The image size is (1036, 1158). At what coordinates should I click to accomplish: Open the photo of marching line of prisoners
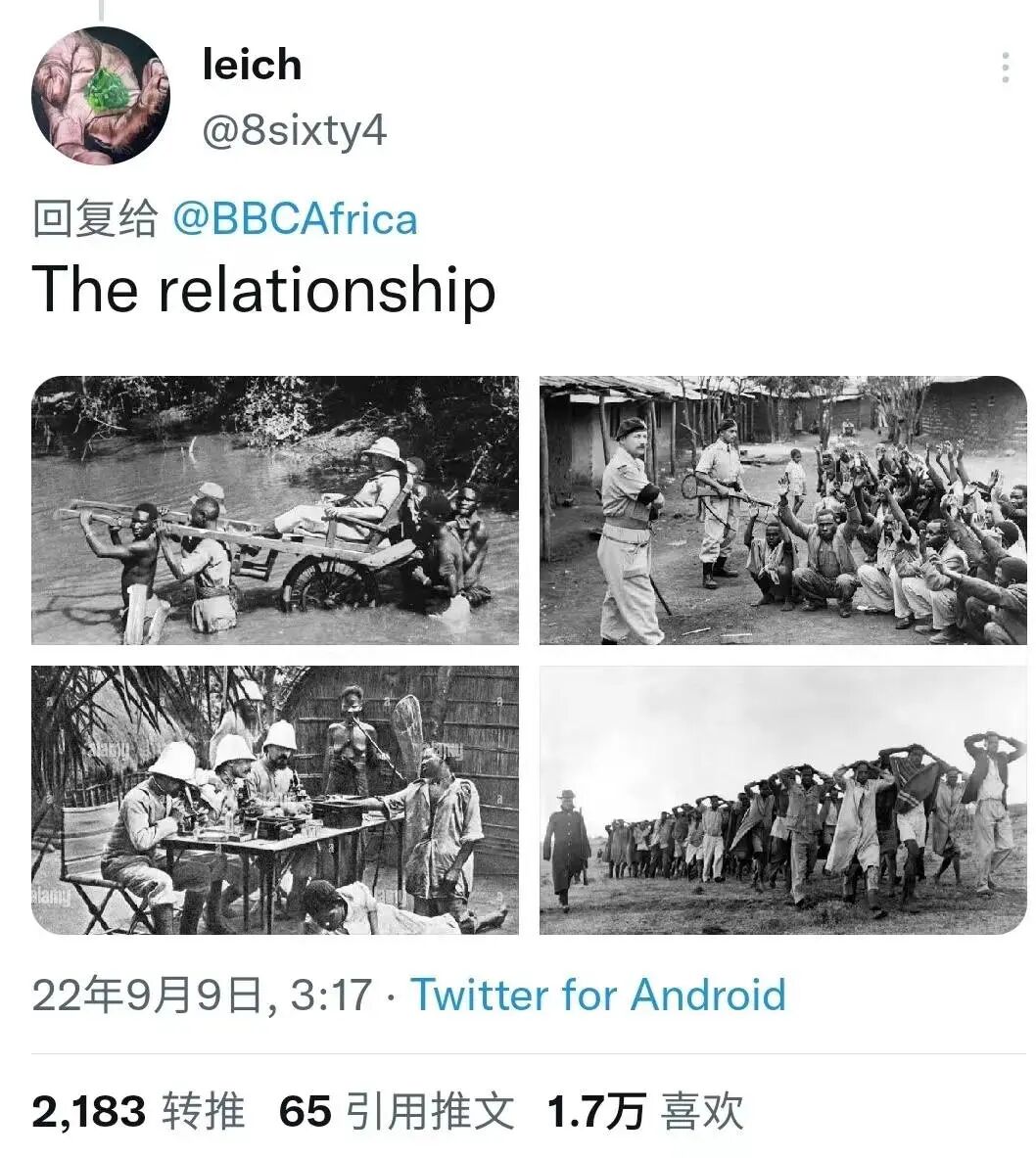point(783,800)
